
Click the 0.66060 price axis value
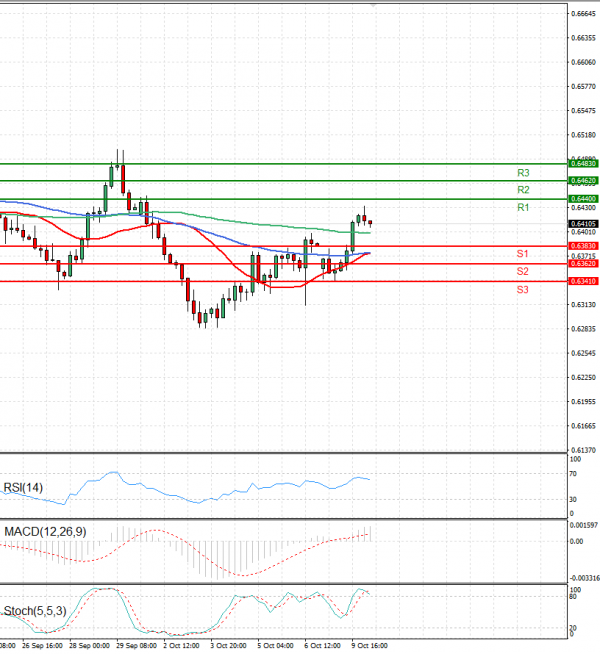tap(583, 62)
